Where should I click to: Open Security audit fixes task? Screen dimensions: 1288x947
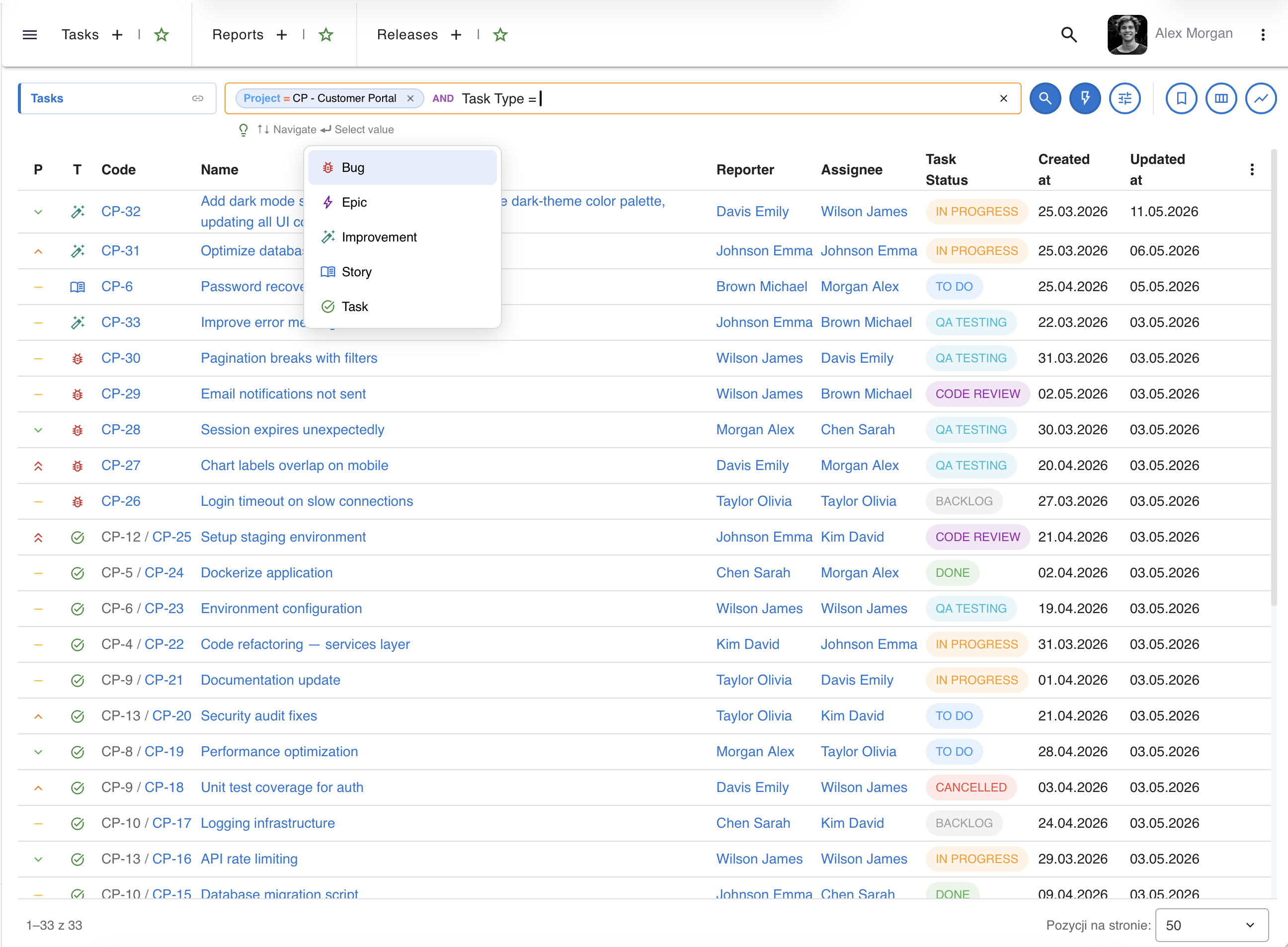pyautogui.click(x=258, y=716)
